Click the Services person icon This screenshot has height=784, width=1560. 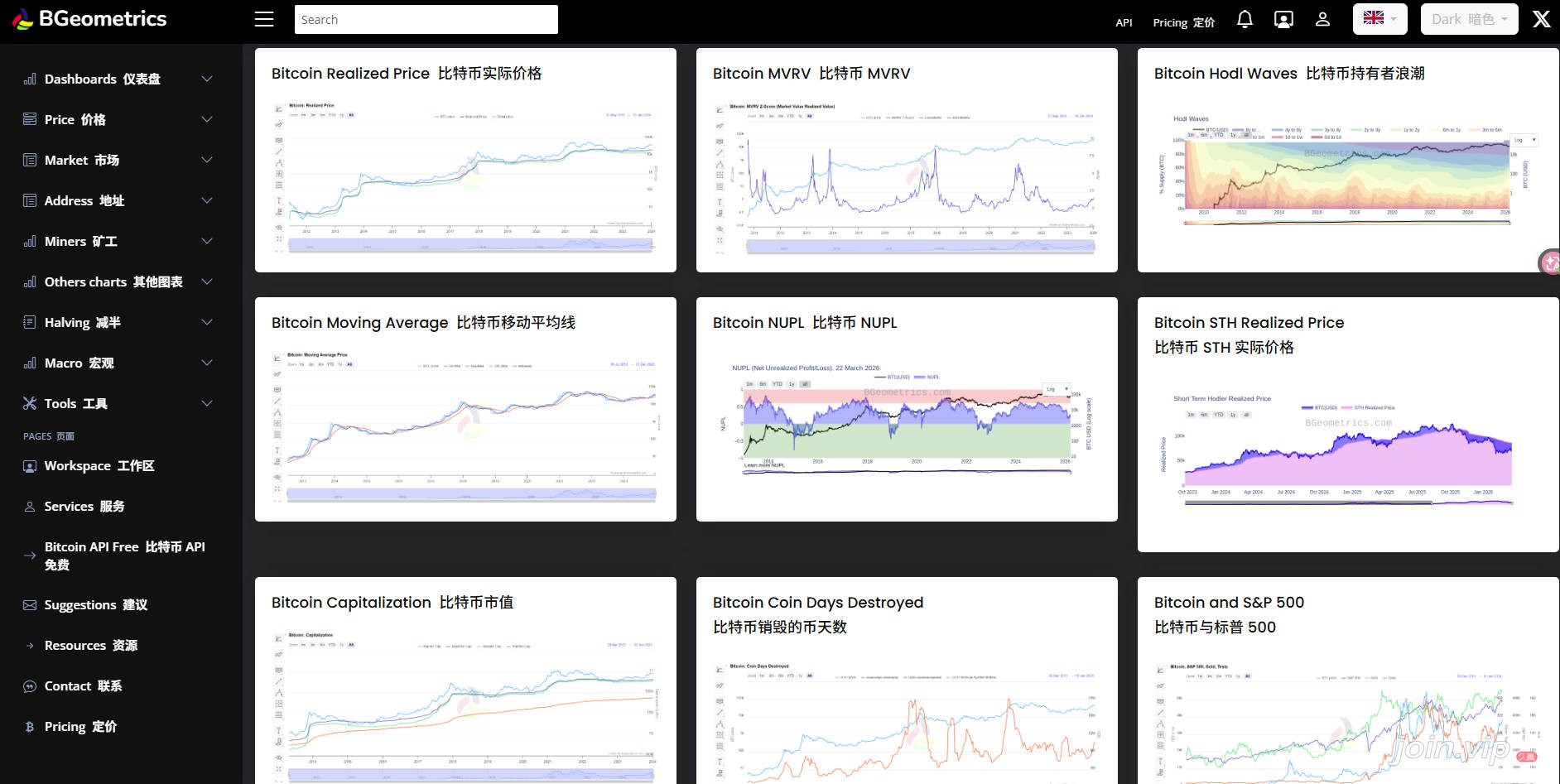coord(30,507)
